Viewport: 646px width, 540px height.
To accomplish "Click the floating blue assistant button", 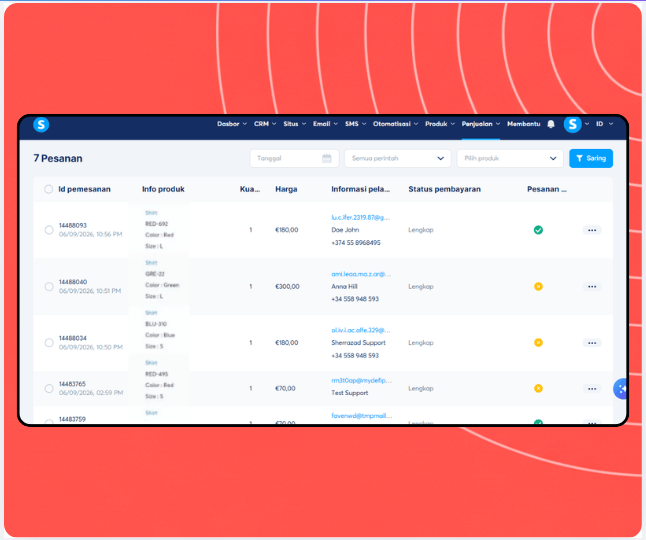I will (x=620, y=388).
